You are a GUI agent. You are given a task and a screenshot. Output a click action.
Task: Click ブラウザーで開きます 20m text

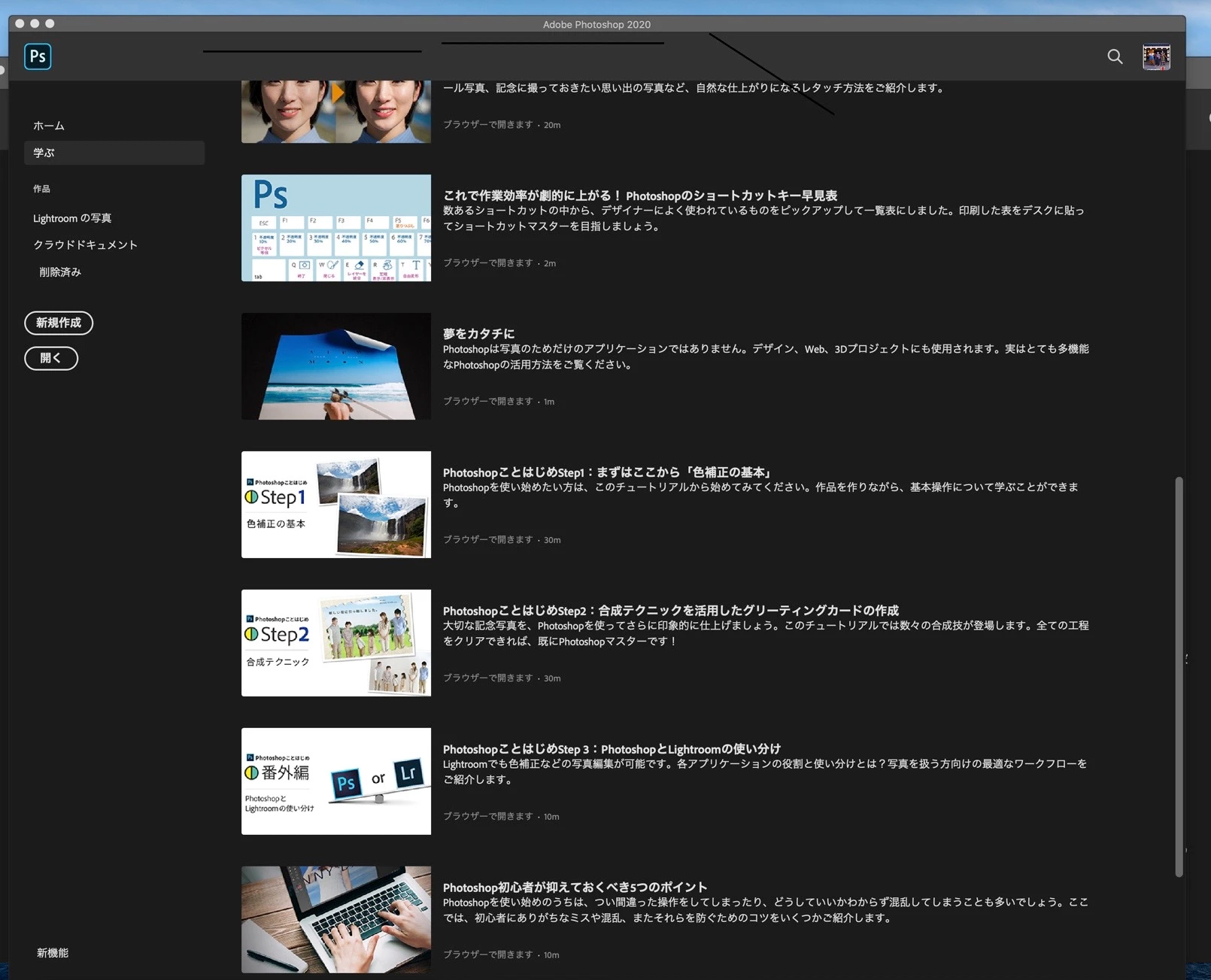coord(502,125)
